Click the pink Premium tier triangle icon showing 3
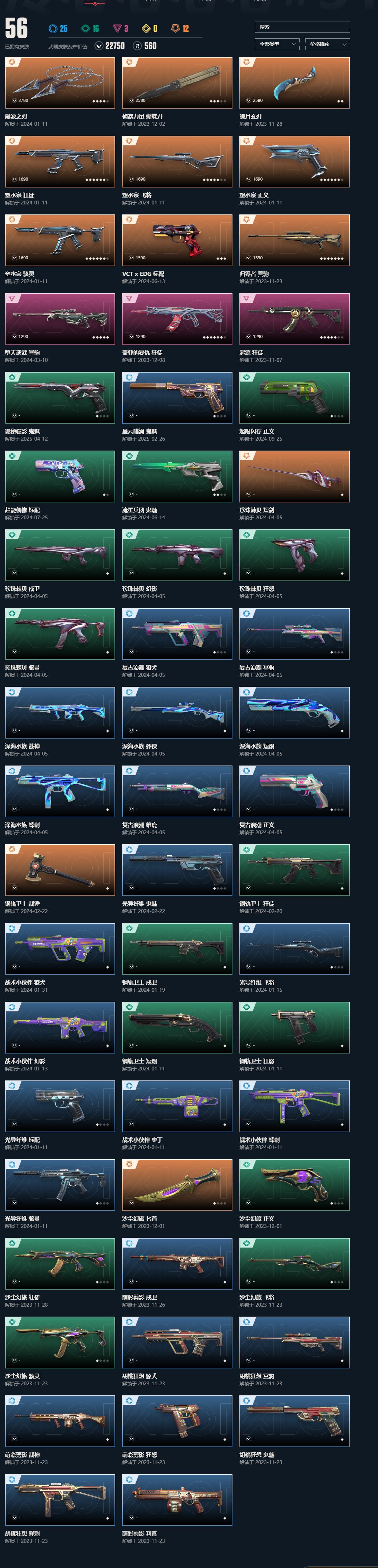This screenshot has width=378, height=1568. pyautogui.click(x=117, y=29)
